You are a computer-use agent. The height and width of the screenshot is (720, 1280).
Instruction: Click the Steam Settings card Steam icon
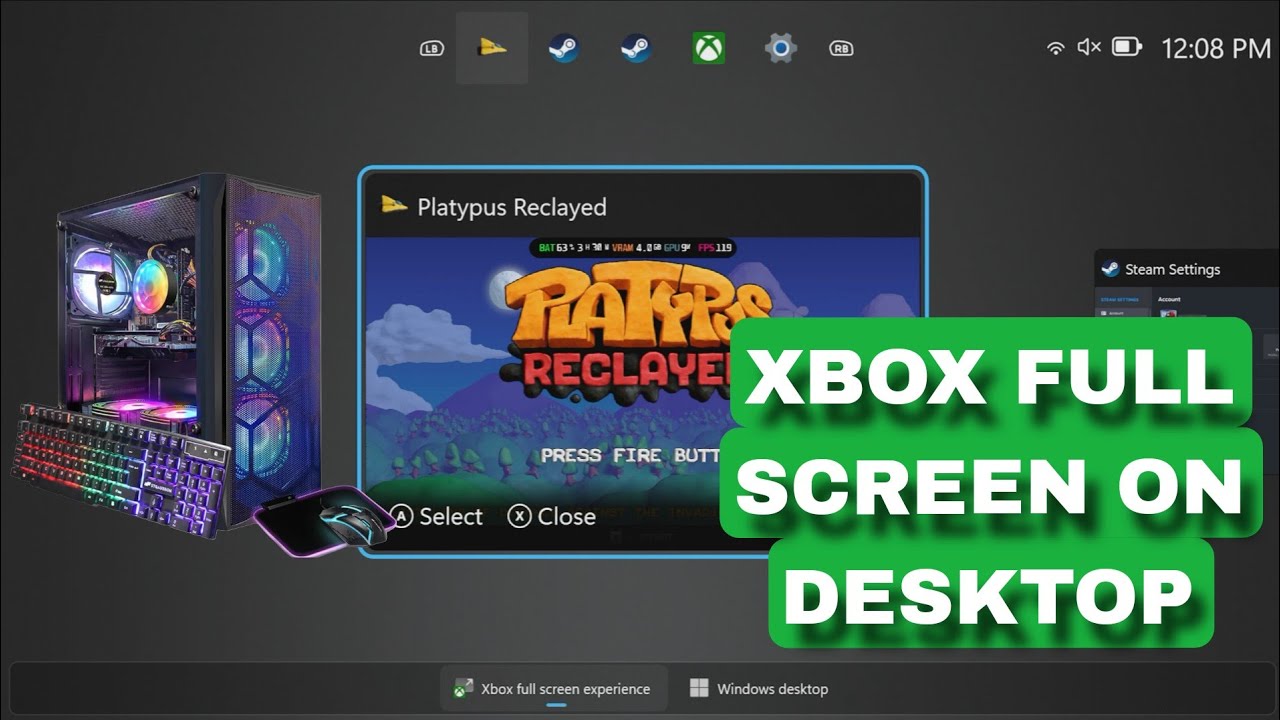coord(1110,269)
